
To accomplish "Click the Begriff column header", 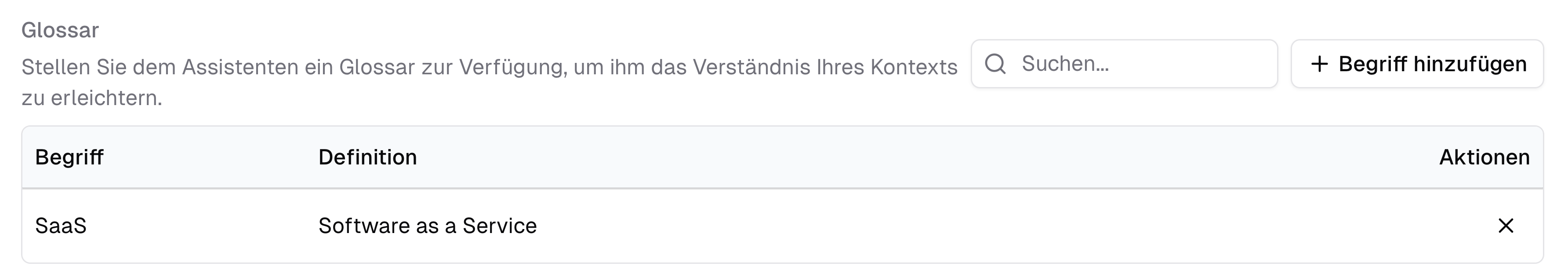I will tap(69, 157).
